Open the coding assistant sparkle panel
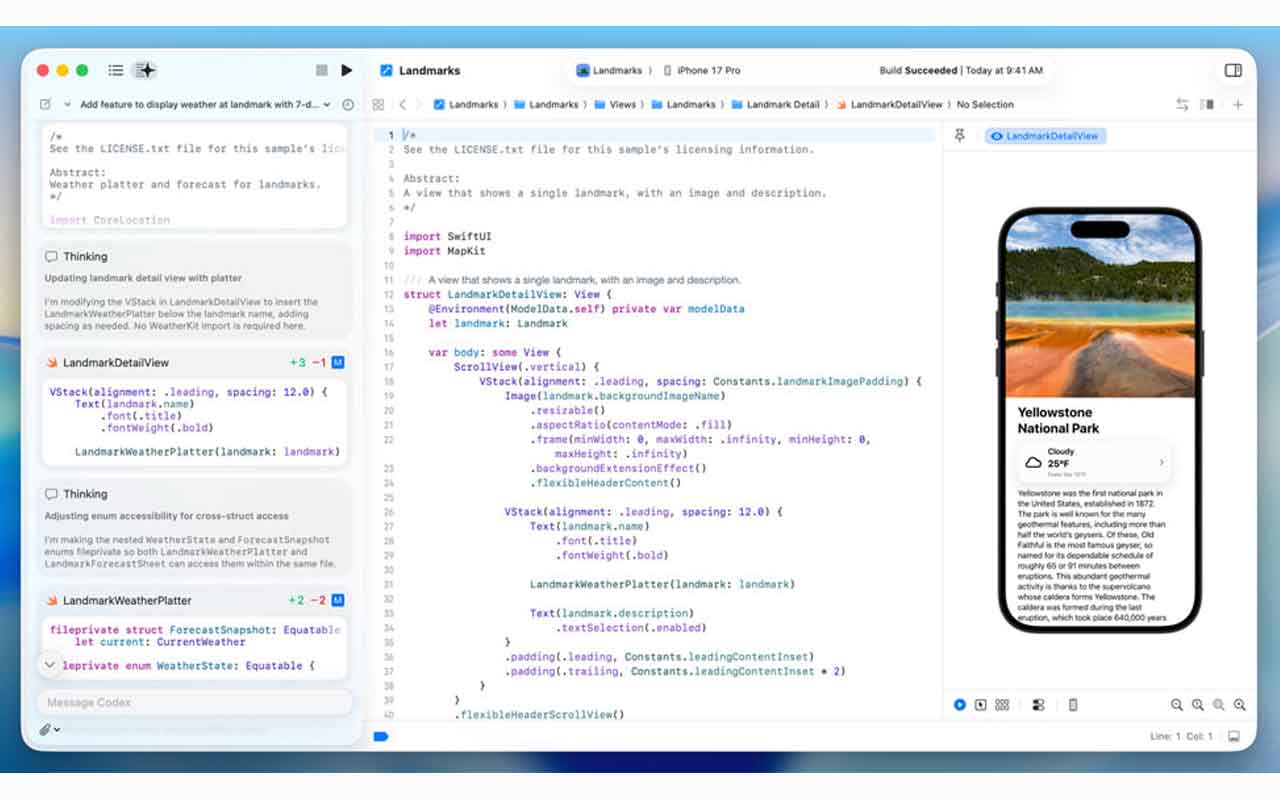This screenshot has width=1280, height=800. tap(146, 70)
